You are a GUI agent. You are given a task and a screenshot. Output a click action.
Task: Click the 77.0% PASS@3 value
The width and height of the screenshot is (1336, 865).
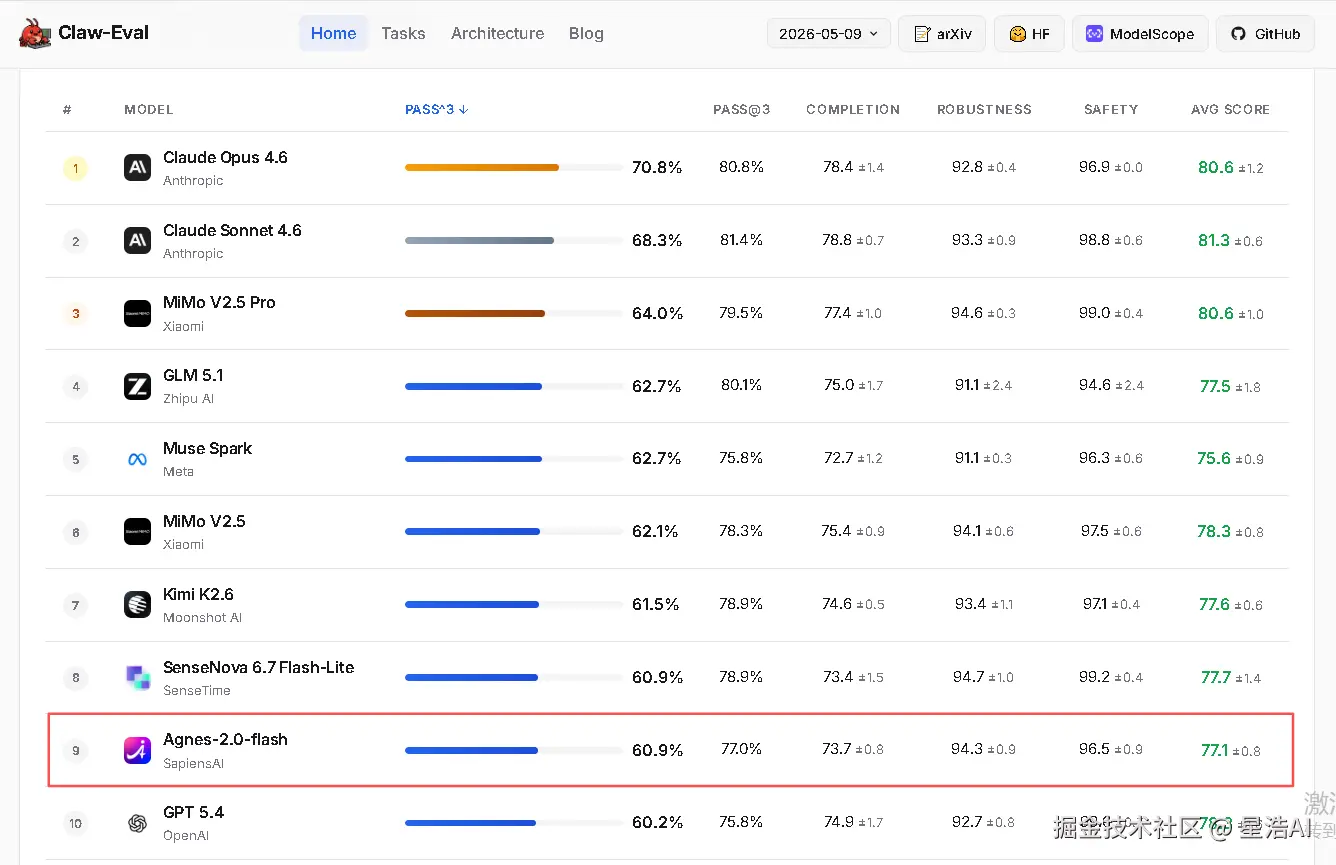coord(741,749)
